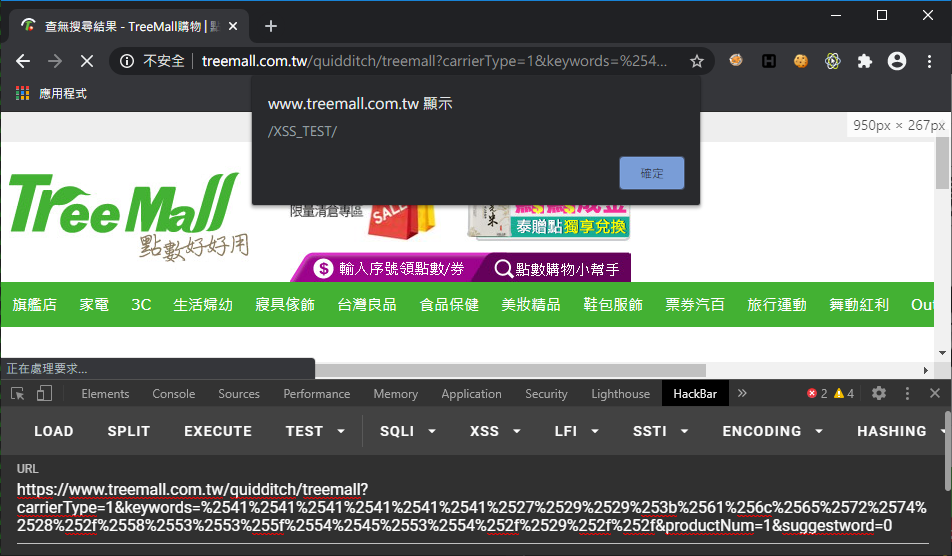952x556 pixels.
Task: Switch to the Elements tab
Action: 105,394
